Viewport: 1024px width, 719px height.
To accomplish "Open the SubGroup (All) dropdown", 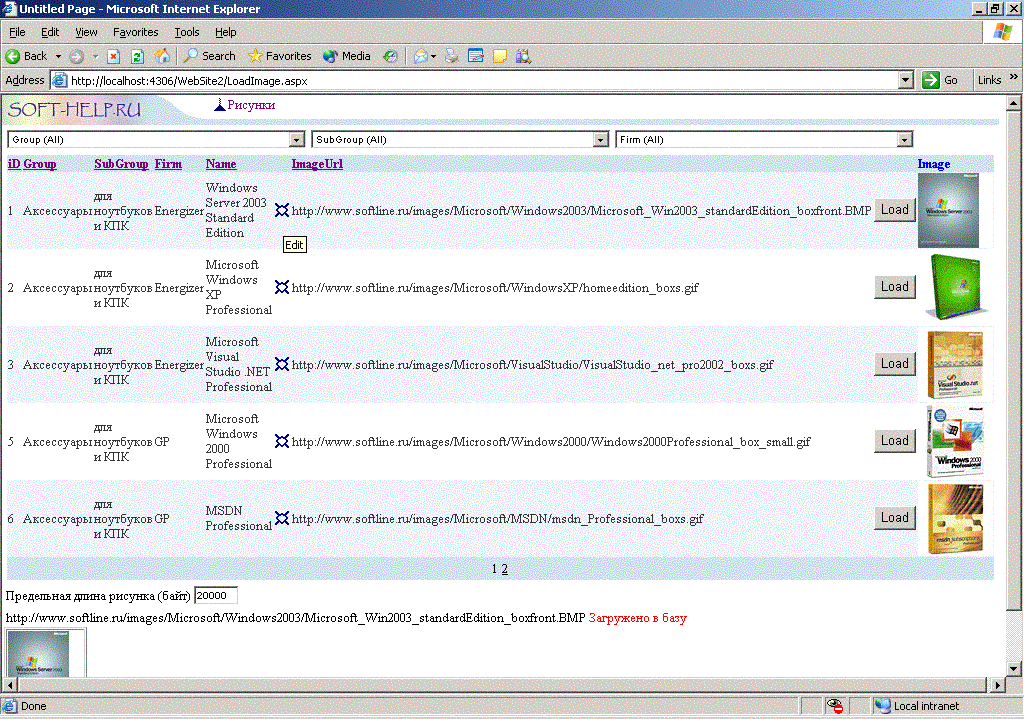I will click(460, 140).
